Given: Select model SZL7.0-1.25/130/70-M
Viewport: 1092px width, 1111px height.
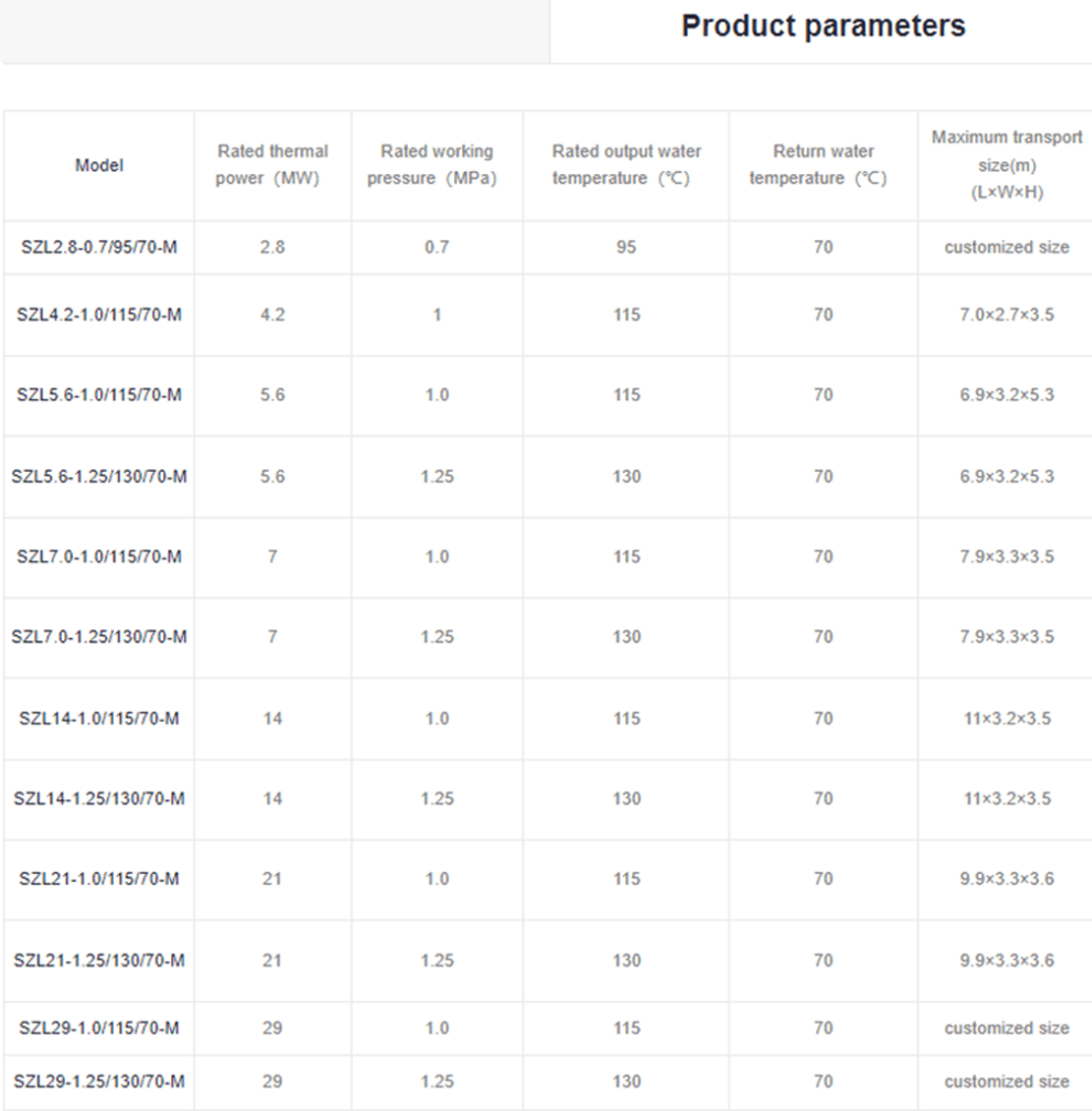Looking at the screenshot, I should coord(99,637).
